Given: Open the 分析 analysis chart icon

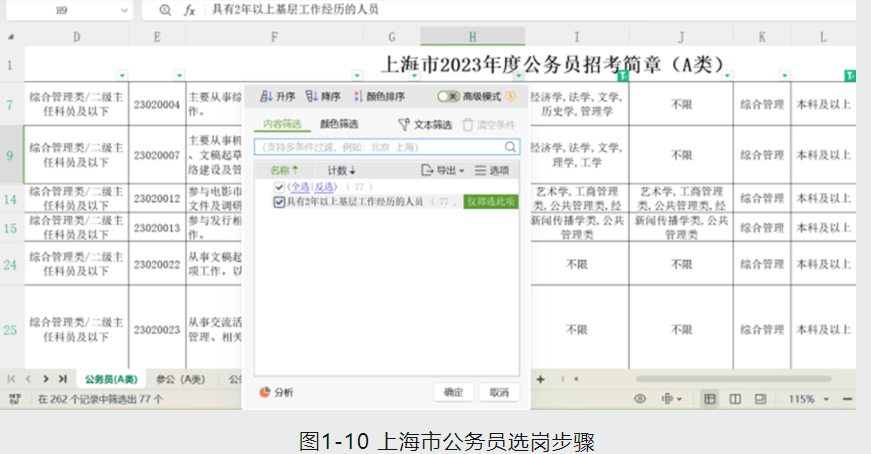Looking at the screenshot, I should [265, 392].
